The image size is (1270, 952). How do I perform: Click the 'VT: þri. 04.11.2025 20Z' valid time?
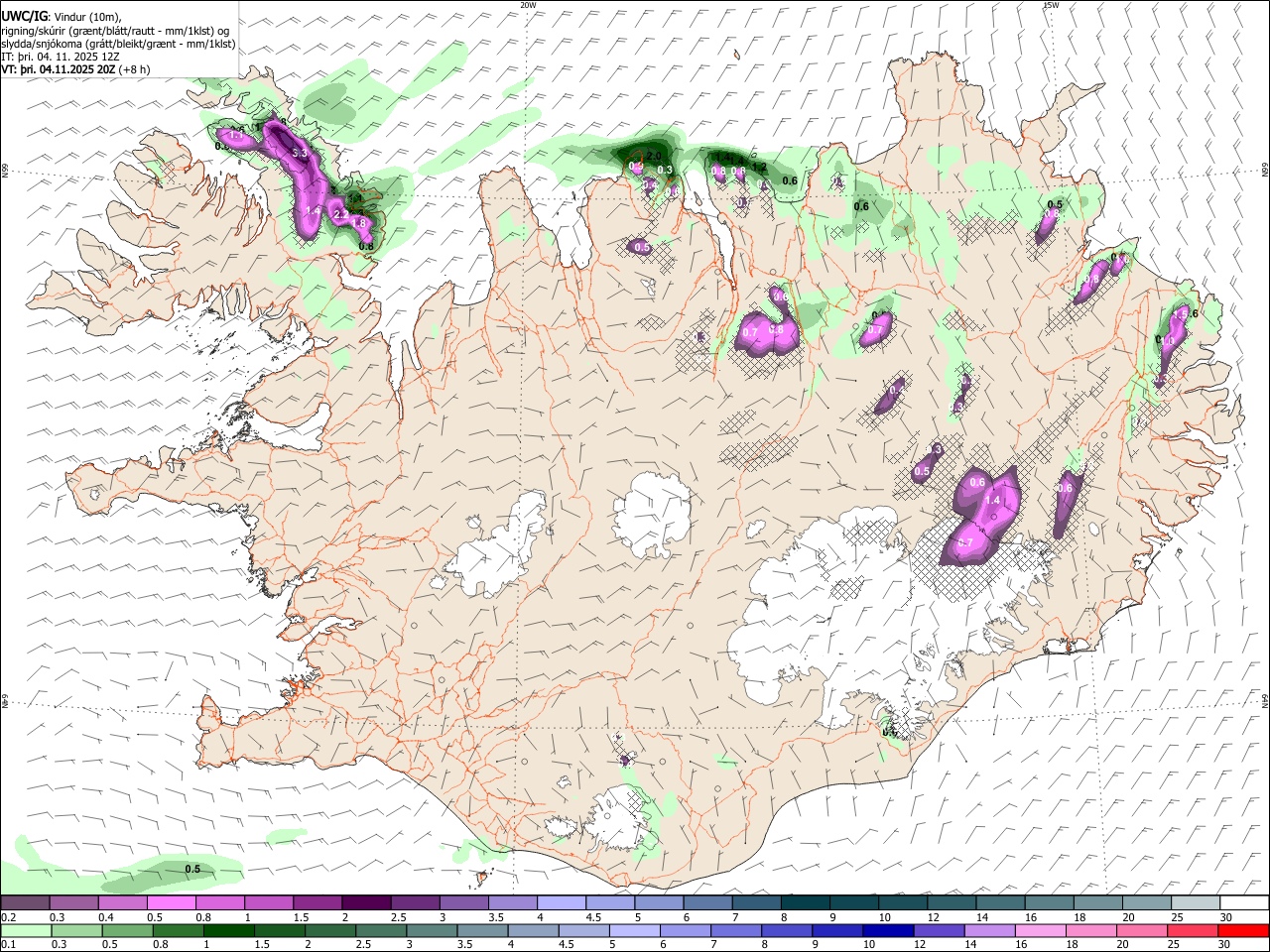coord(59,69)
